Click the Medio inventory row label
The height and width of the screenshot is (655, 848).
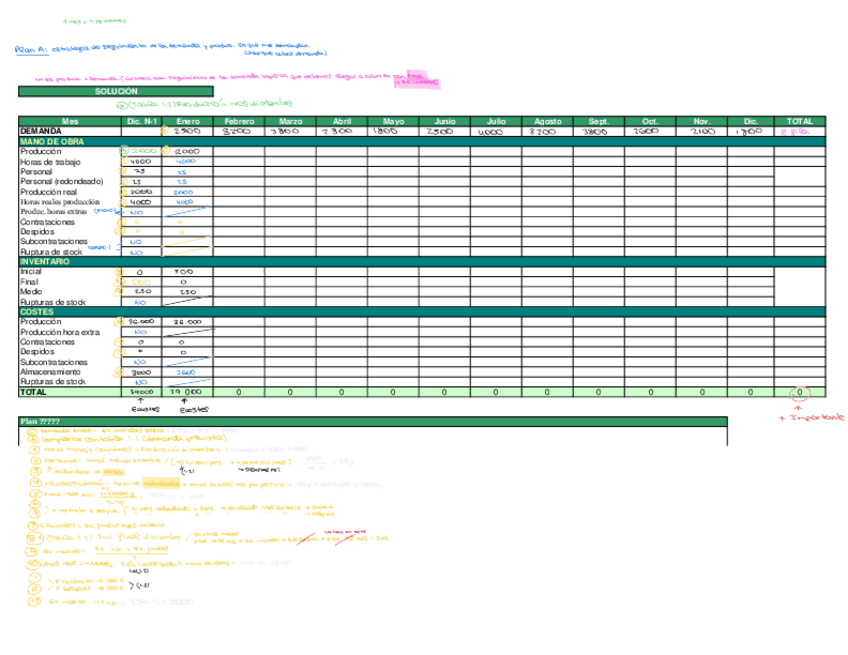click(x=31, y=292)
